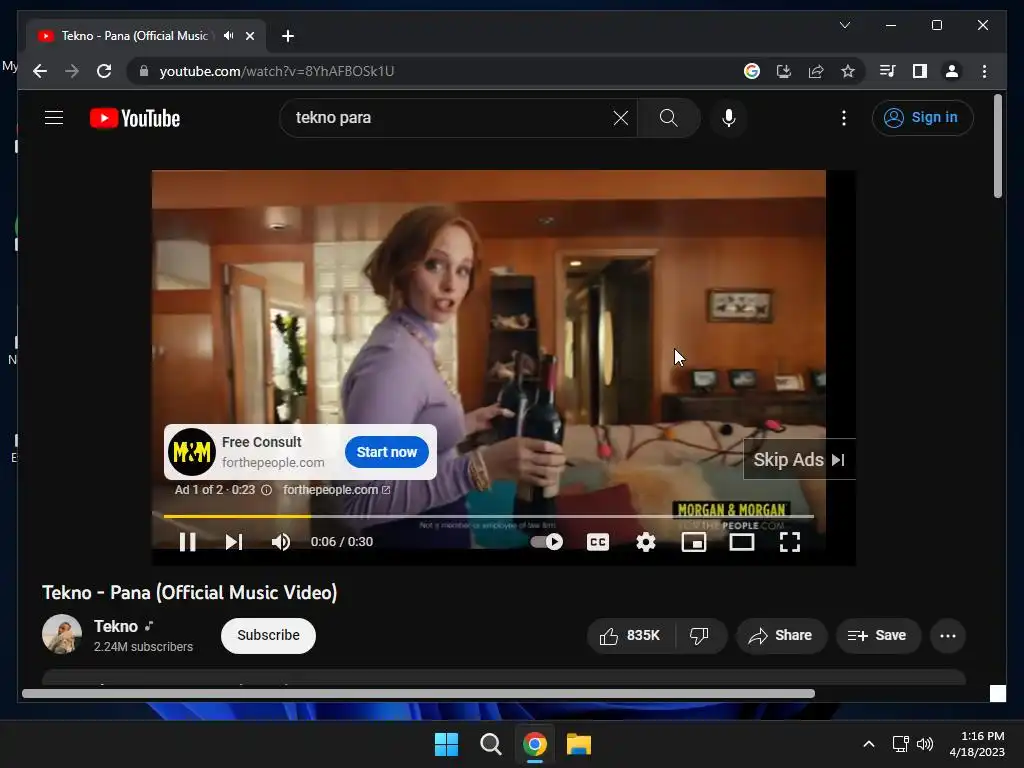Open more actions ellipsis menu
This screenshot has height=768, width=1024.
(x=948, y=635)
